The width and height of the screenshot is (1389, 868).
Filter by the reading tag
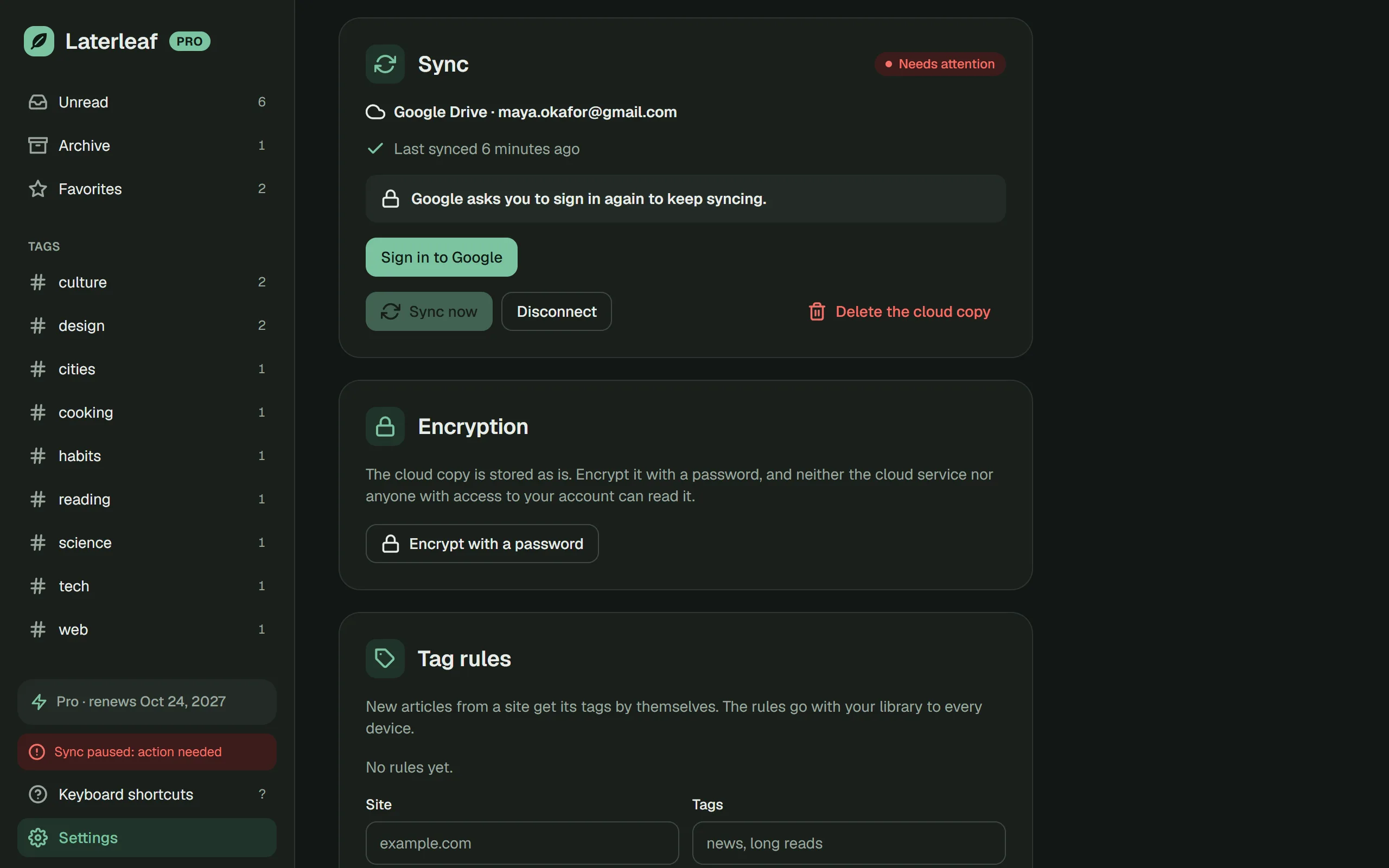tap(147, 500)
